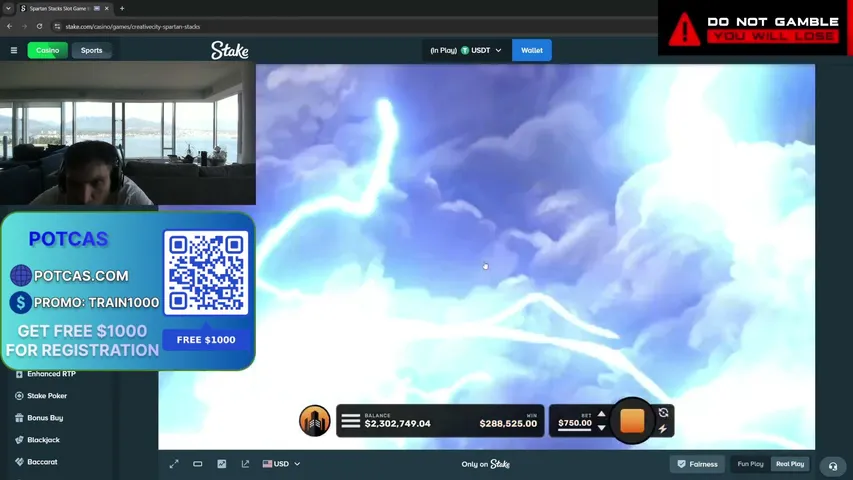Image resolution: width=853 pixels, height=480 pixels.
Task: View site information icon in address bar
Action: tap(57, 26)
